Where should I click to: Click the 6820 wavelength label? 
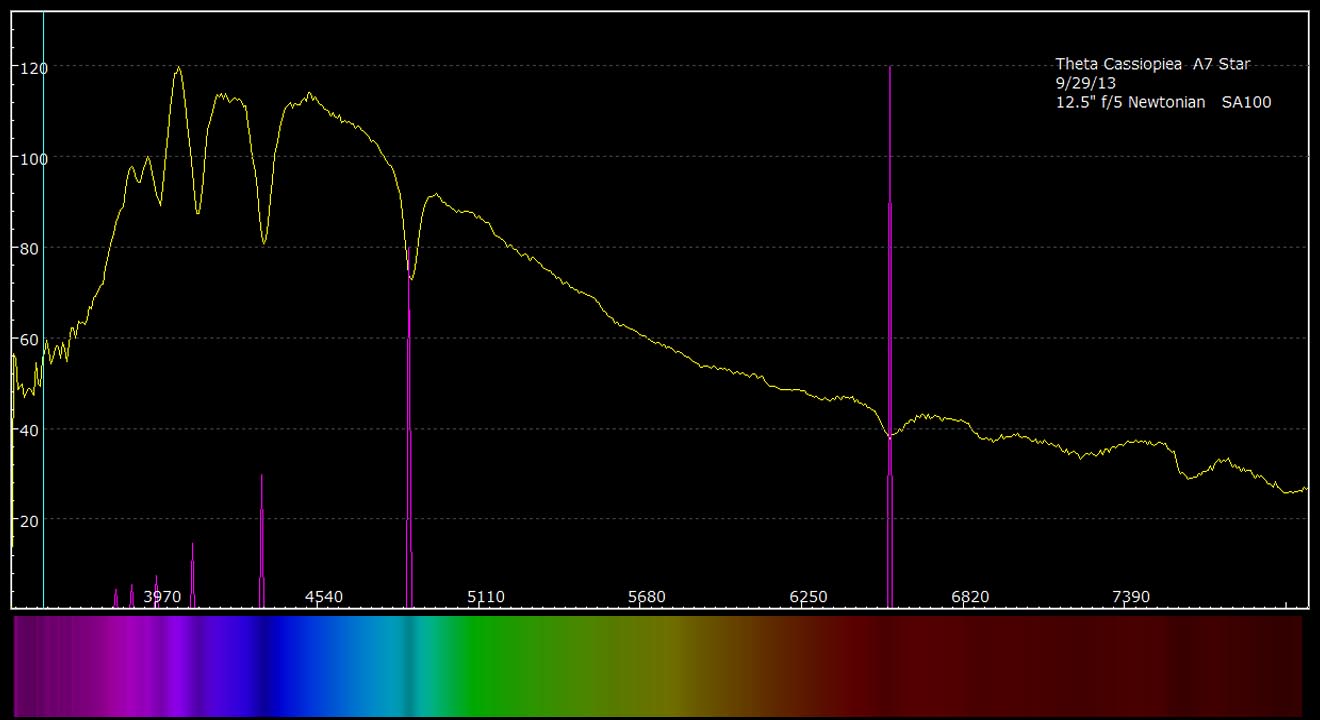(x=970, y=597)
